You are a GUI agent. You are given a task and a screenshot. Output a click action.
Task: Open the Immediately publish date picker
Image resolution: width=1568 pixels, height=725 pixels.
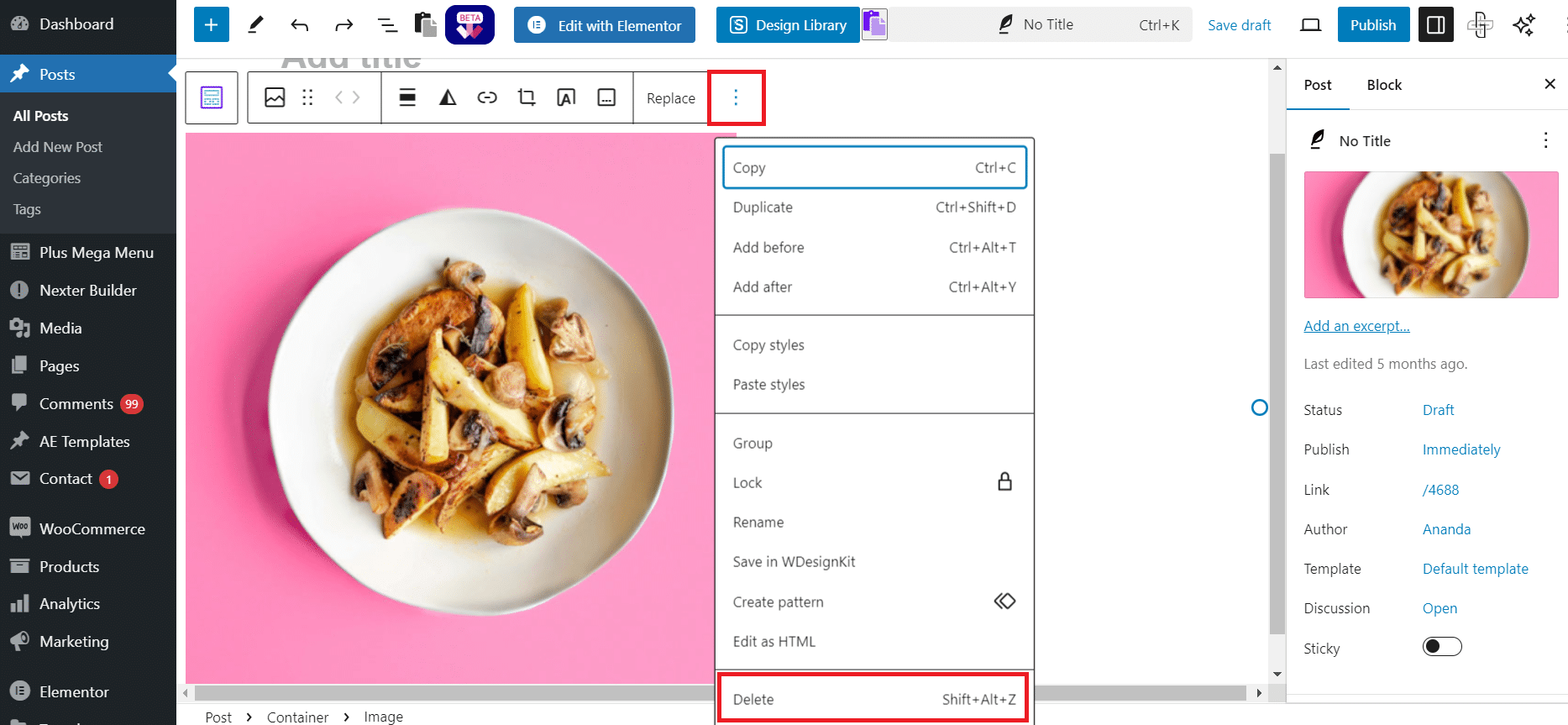click(1461, 449)
